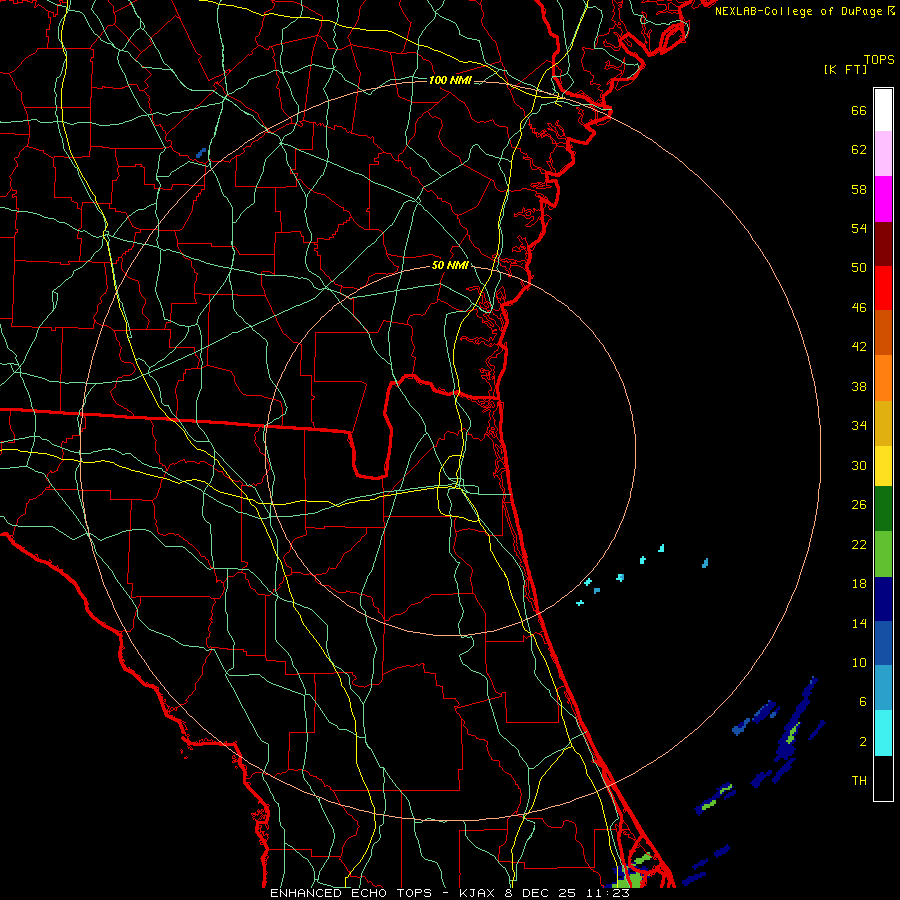Click the magenta 58 kft legend swatch
Viewport: 900px width, 900px height.
click(883, 199)
